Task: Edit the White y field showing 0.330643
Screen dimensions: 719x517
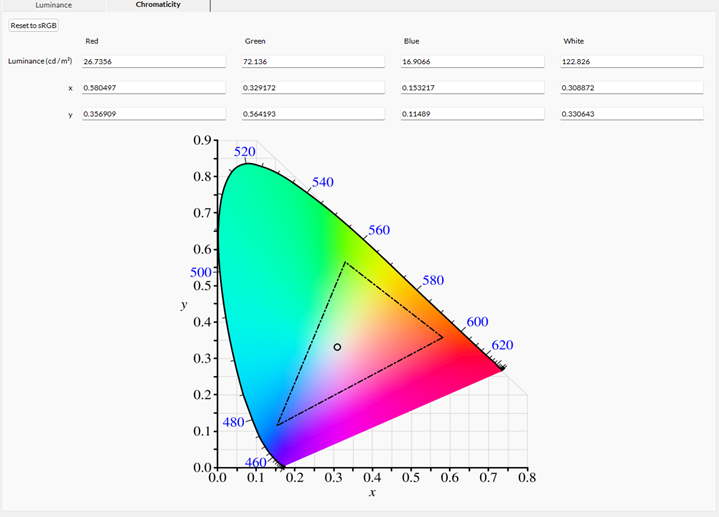Action: [x=632, y=114]
